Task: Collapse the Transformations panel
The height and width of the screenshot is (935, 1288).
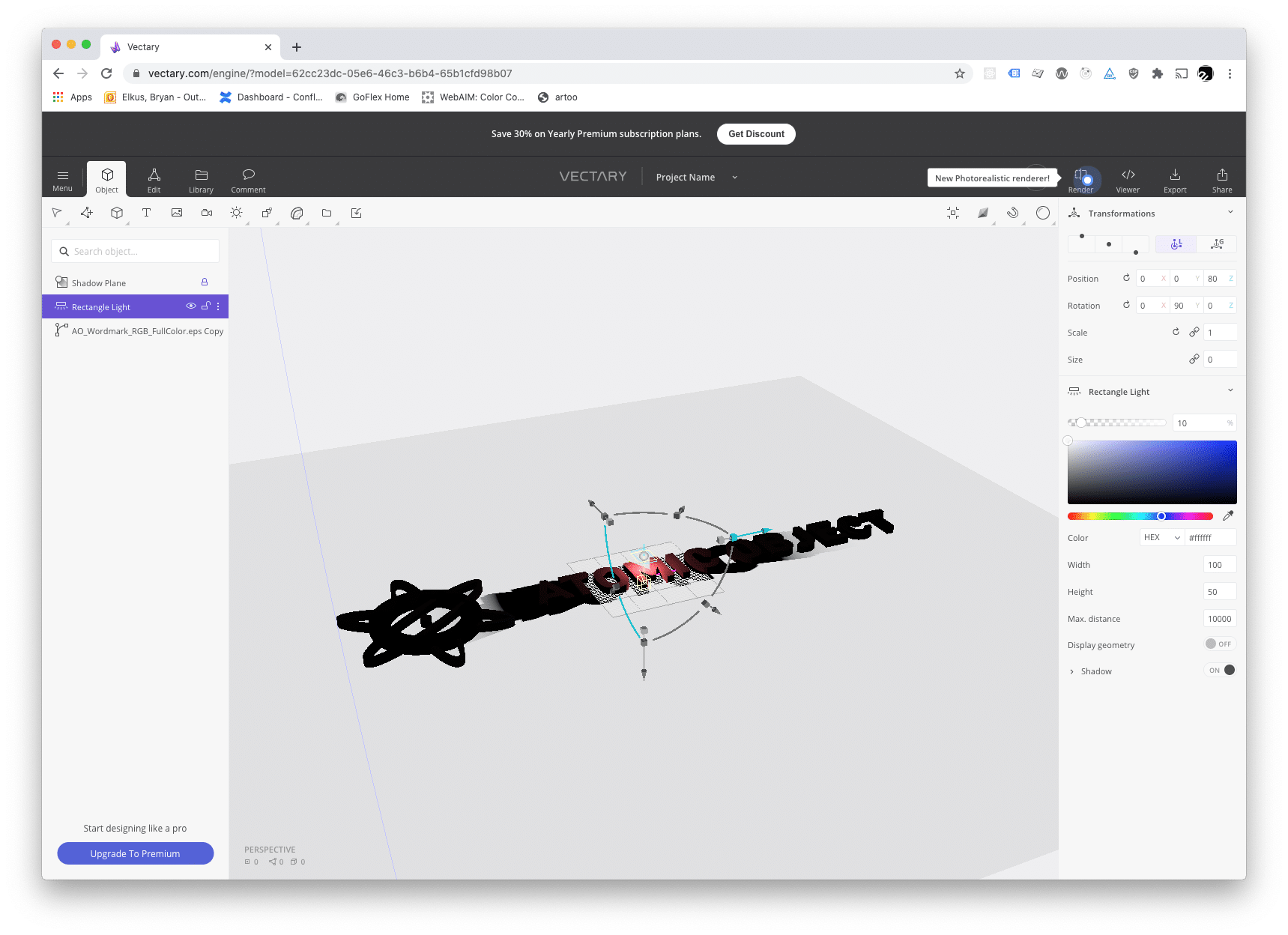Action: [1230, 213]
